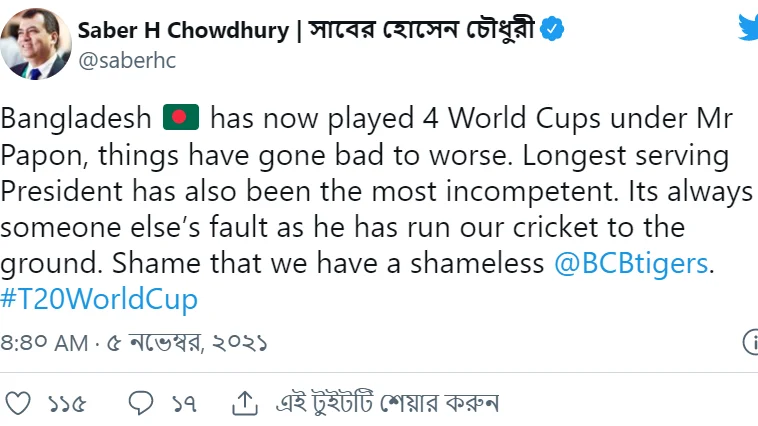758x426 pixels.
Task: Click the ৫ নভেম্বর, ২০২১ date
Action: [x=187, y=343]
